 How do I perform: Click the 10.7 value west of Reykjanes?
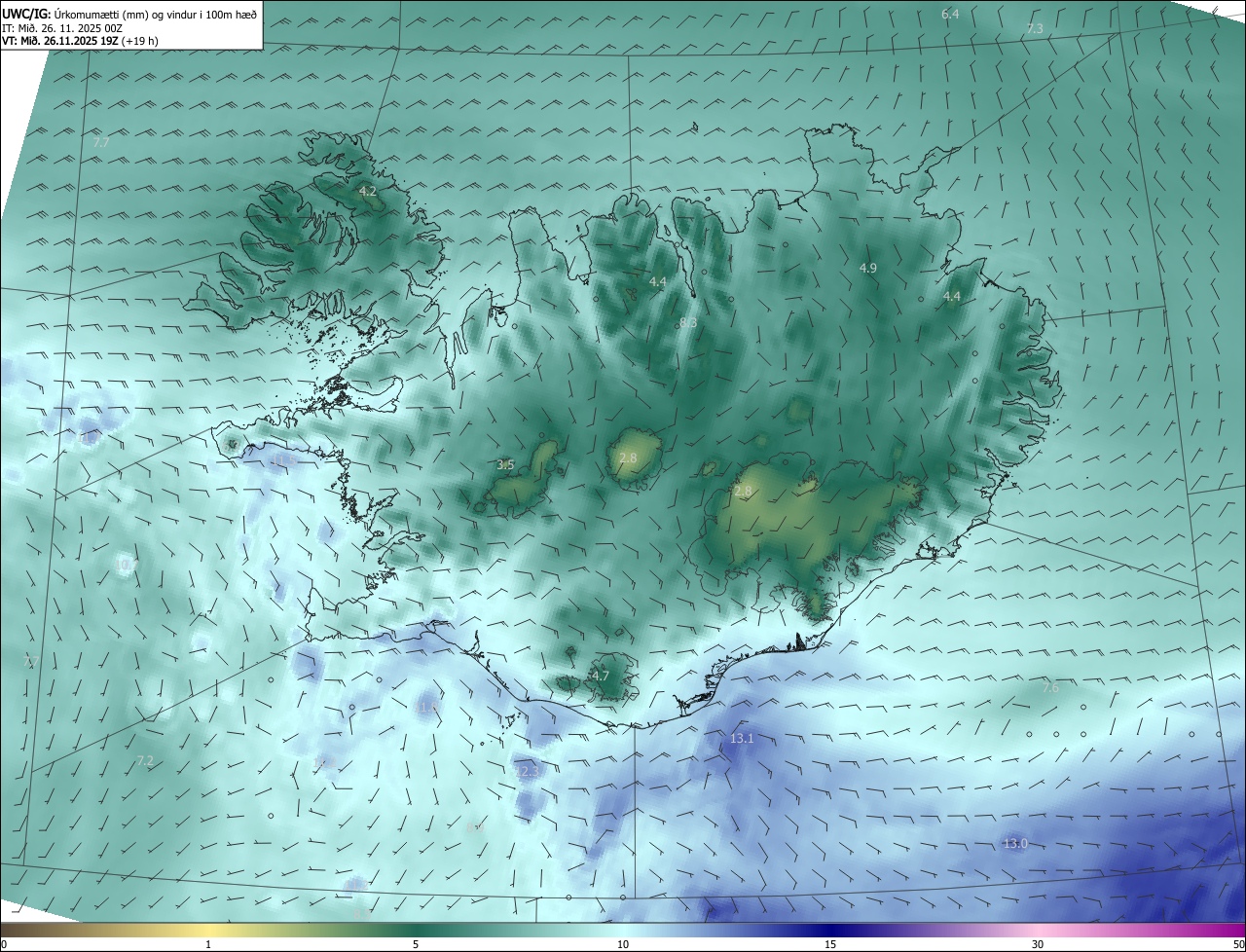pyautogui.click(x=128, y=565)
